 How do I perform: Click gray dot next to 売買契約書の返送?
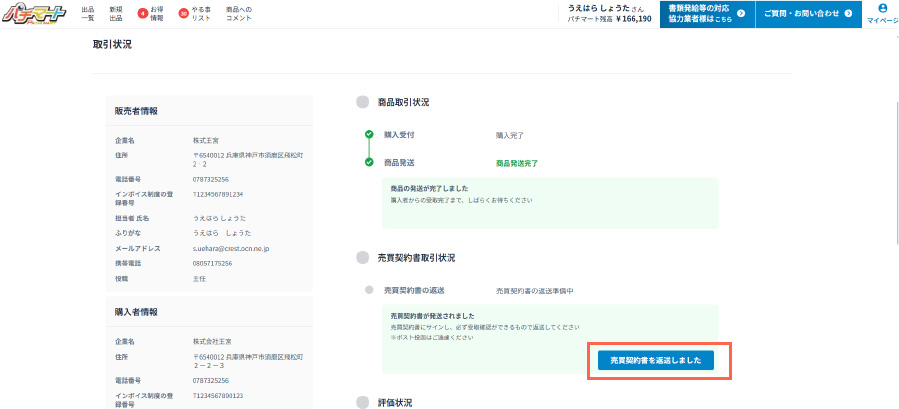(x=369, y=290)
